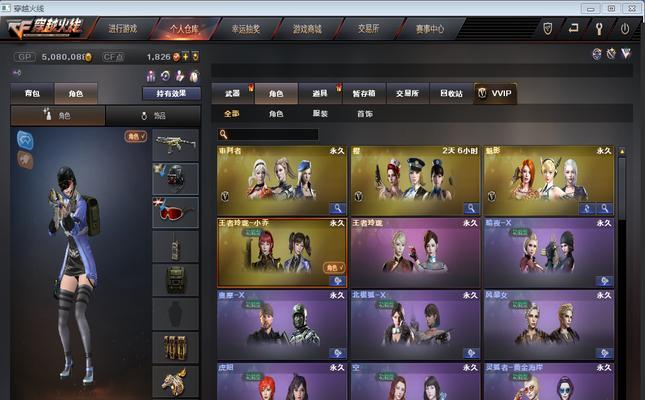Open the VVIP inventory tab
Viewport: 645px width, 400px height.
pos(495,93)
